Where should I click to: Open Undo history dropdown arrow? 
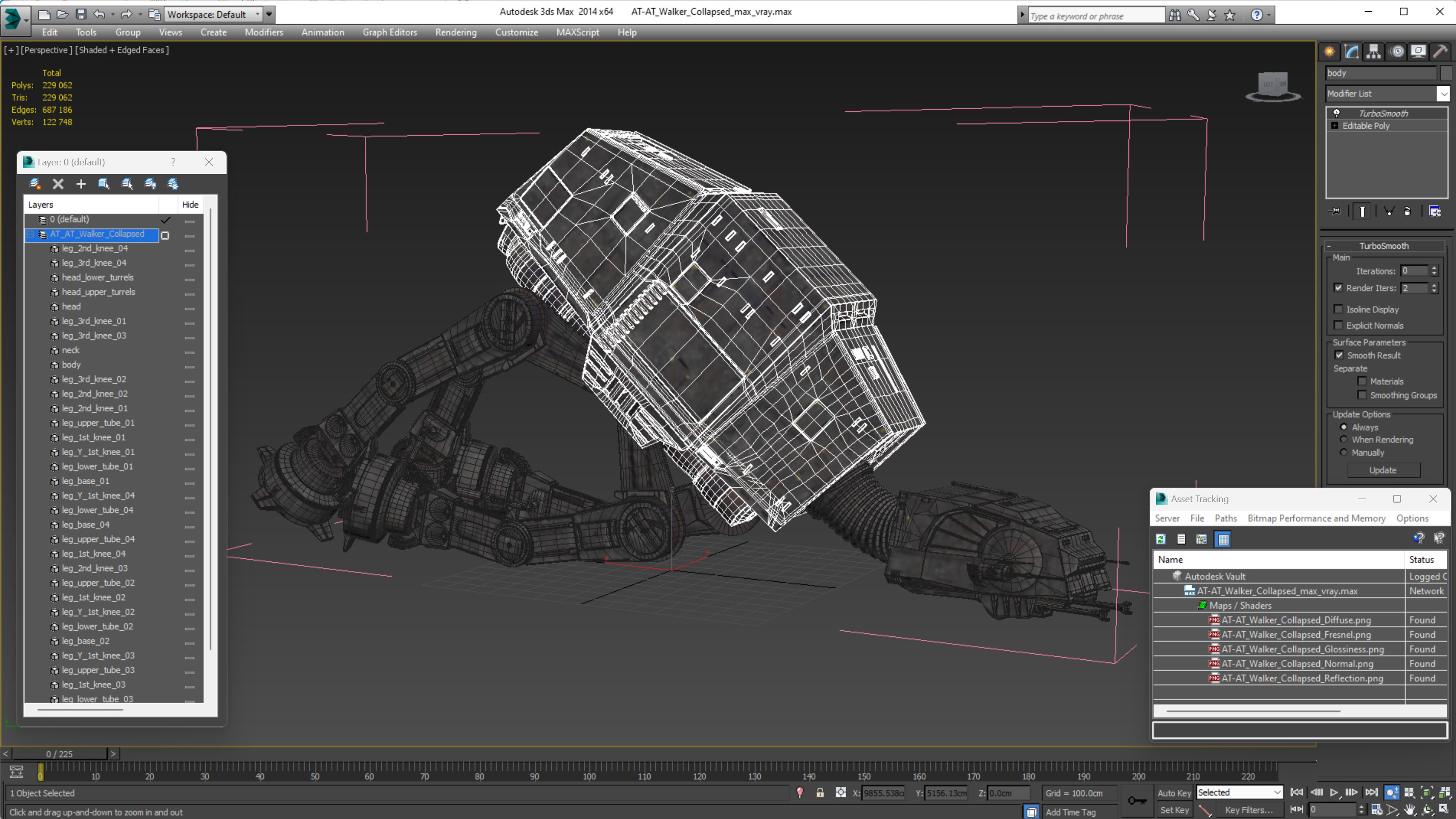(112, 15)
